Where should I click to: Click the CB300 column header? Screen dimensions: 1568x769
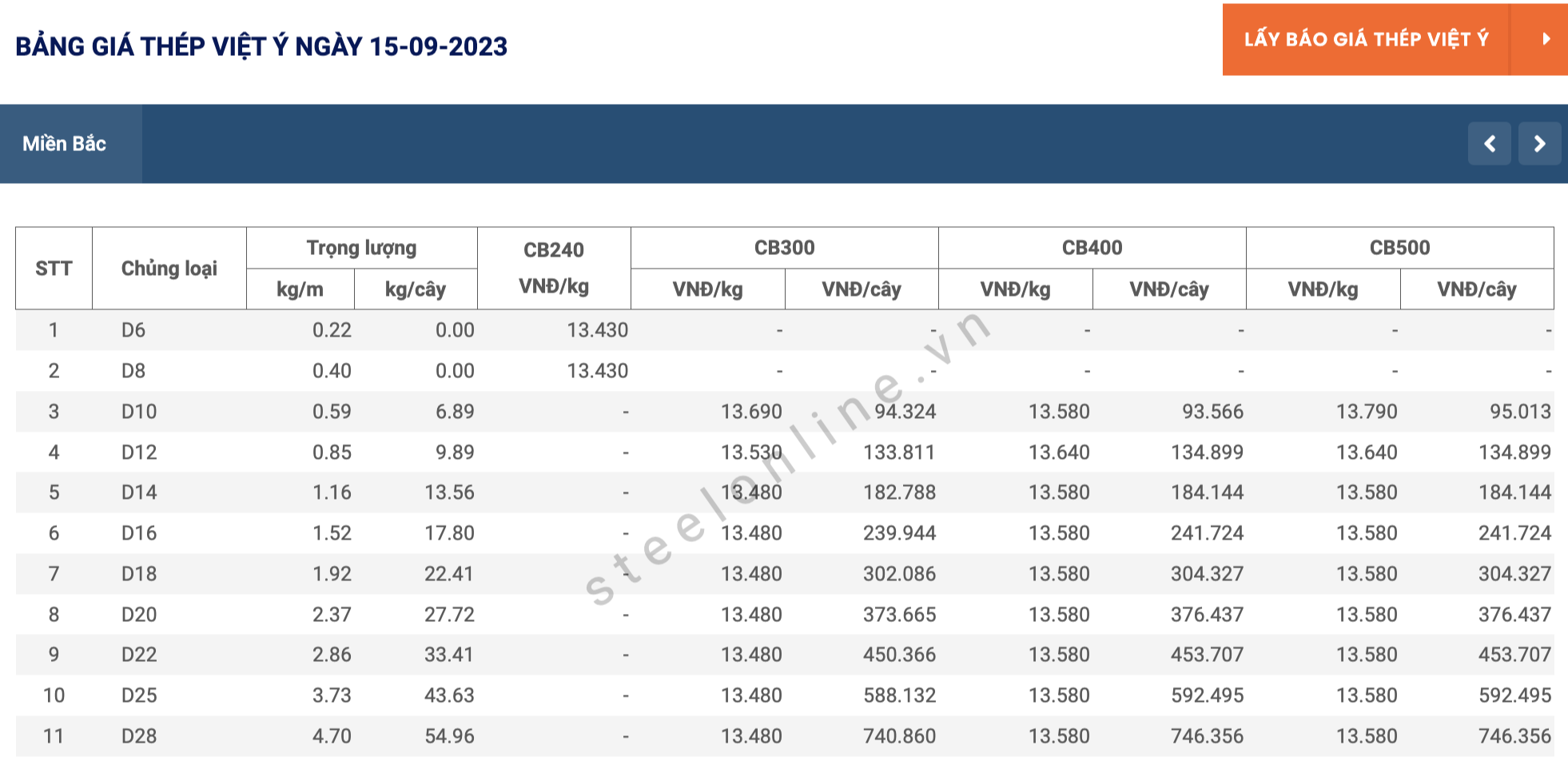point(785,248)
